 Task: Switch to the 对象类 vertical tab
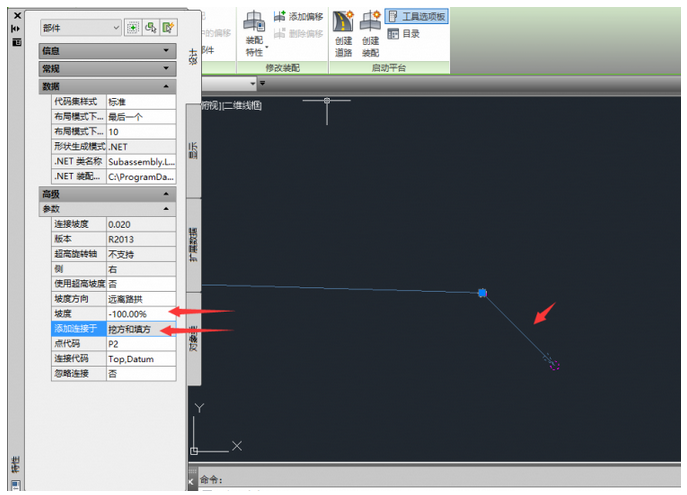point(193,339)
